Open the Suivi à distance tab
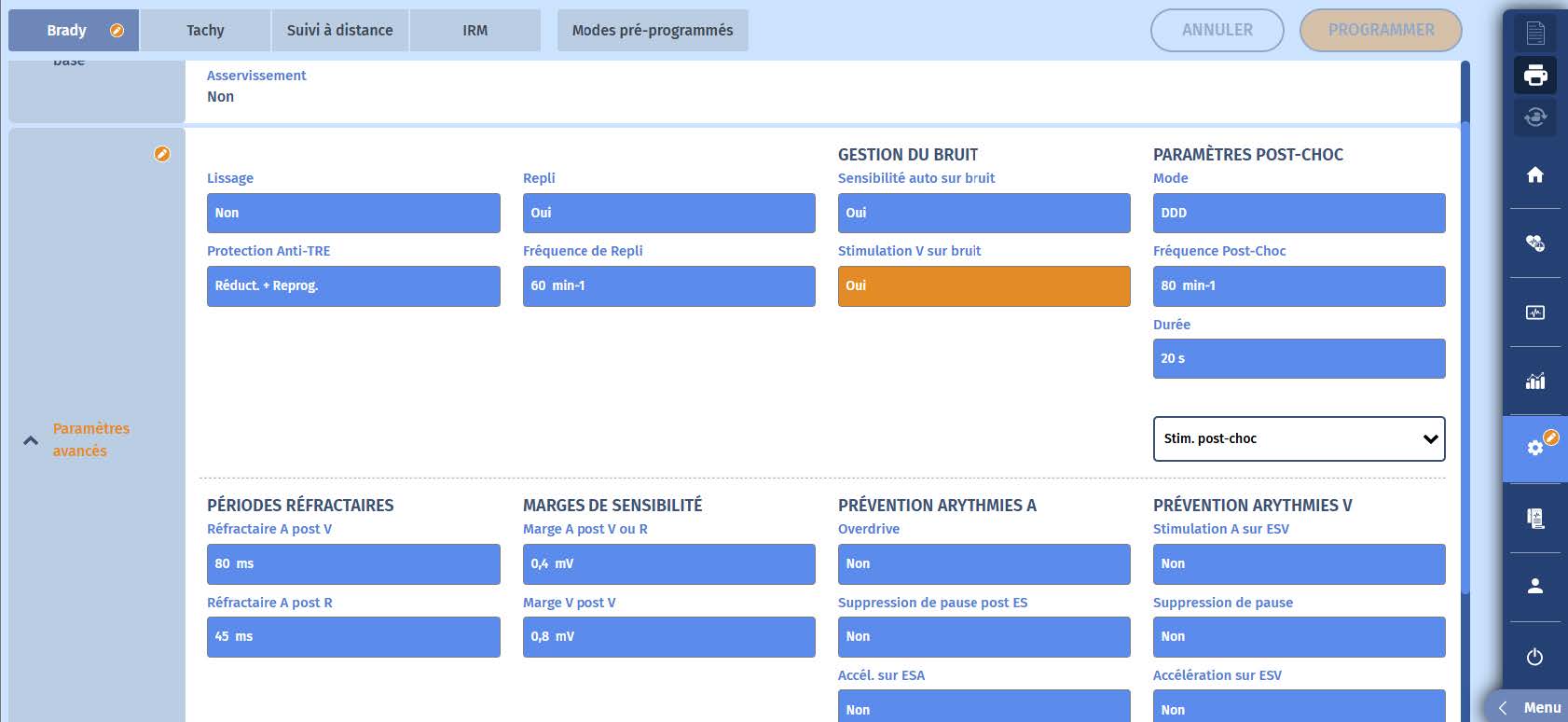This screenshot has height=722, width=1568. pos(339,31)
